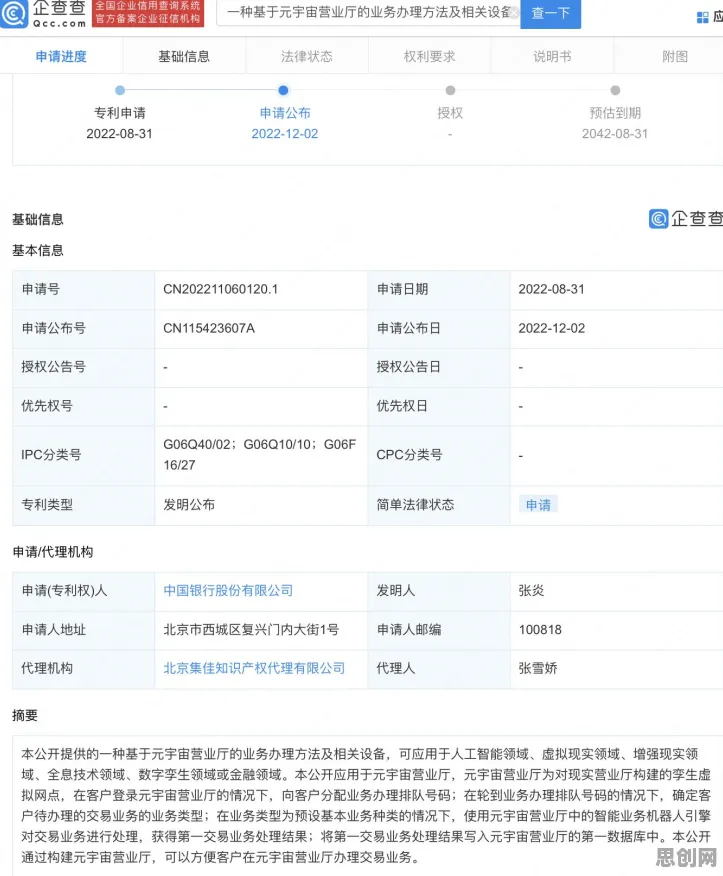This screenshot has width=723, height=876.
Task: Select the 申请公布 timeline dot
Action: click(283, 90)
